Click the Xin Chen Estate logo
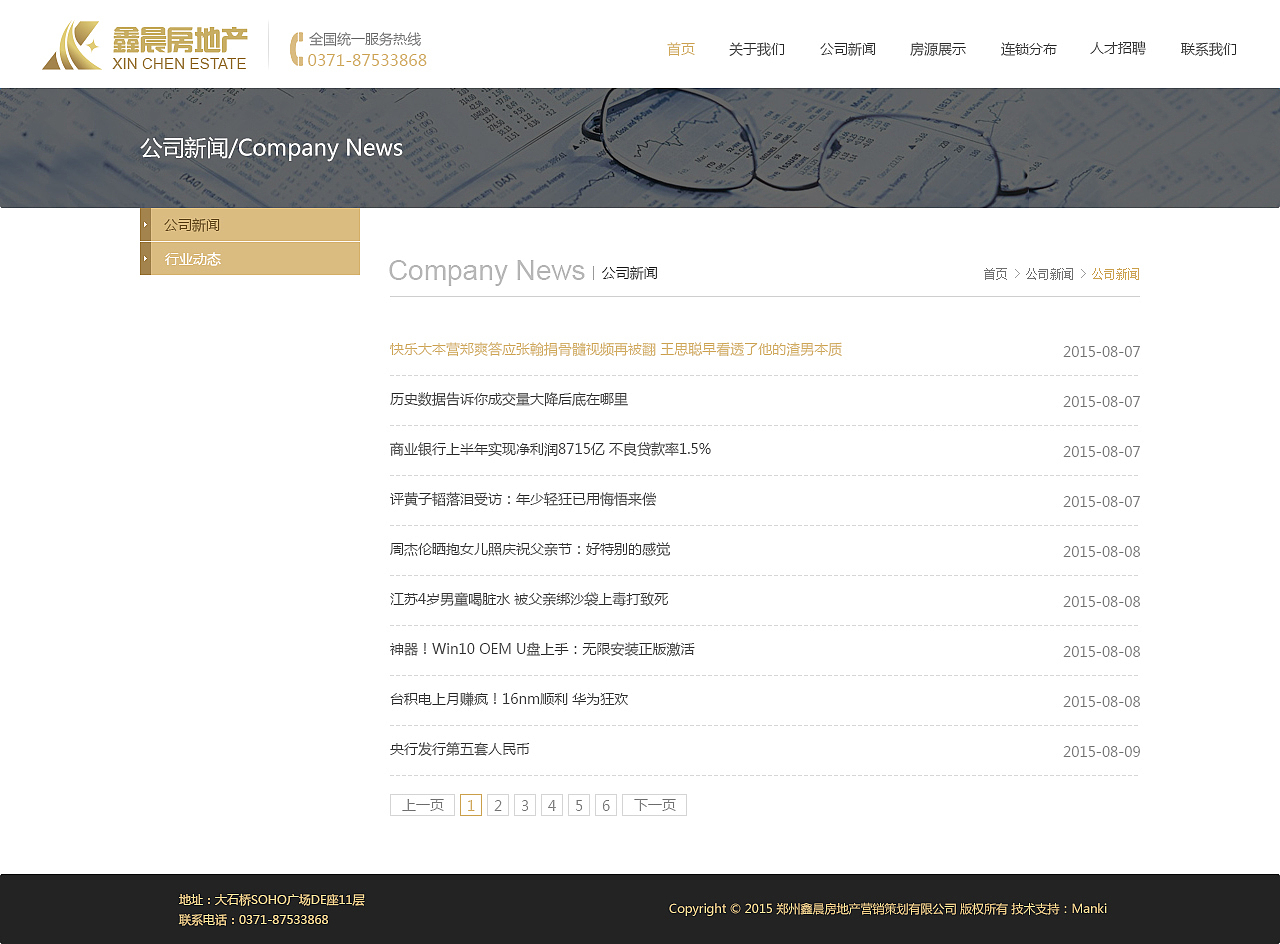The height and width of the screenshot is (944, 1280). [x=145, y=45]
